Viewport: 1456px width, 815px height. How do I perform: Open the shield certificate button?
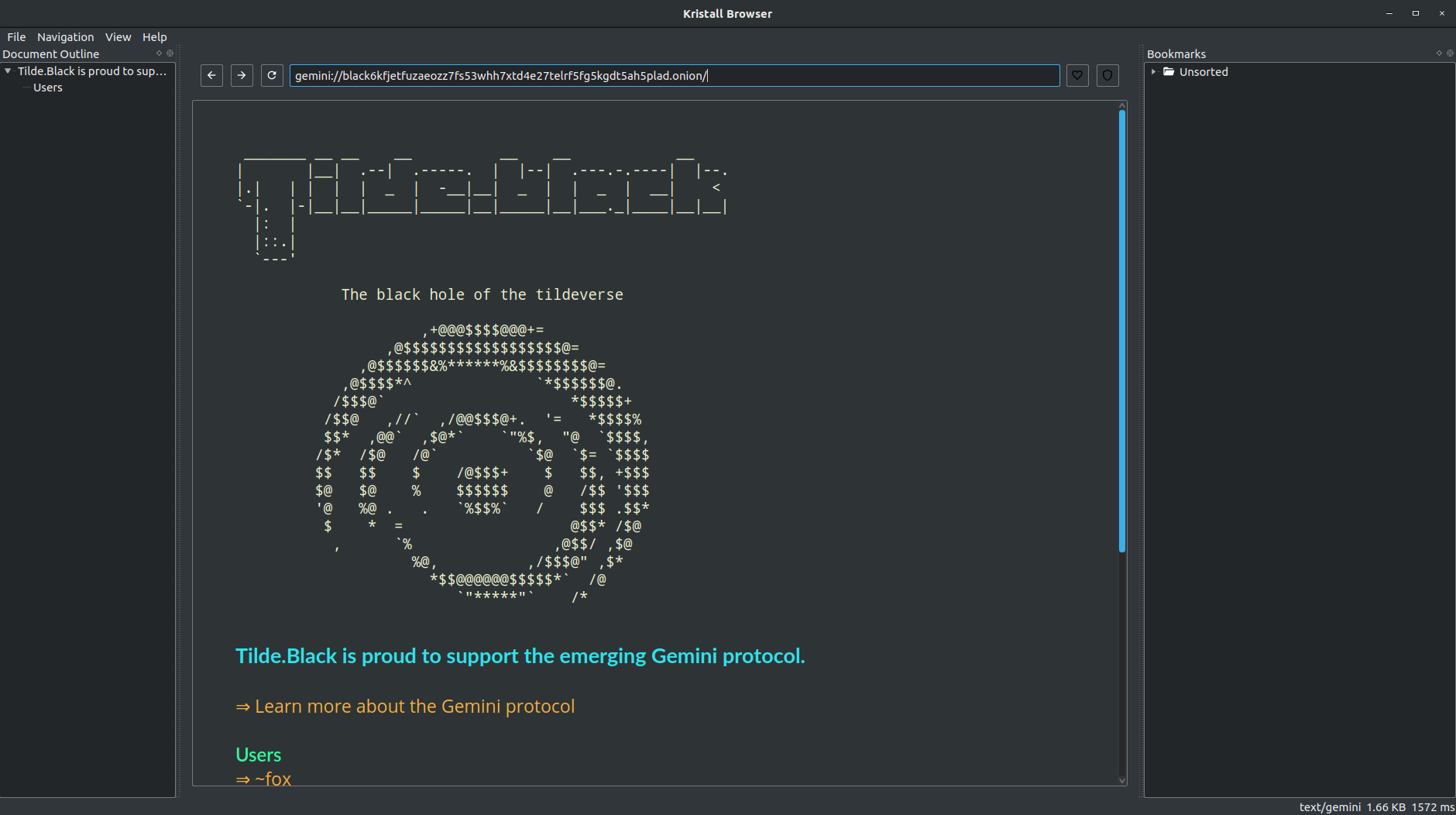[1107, 75]
